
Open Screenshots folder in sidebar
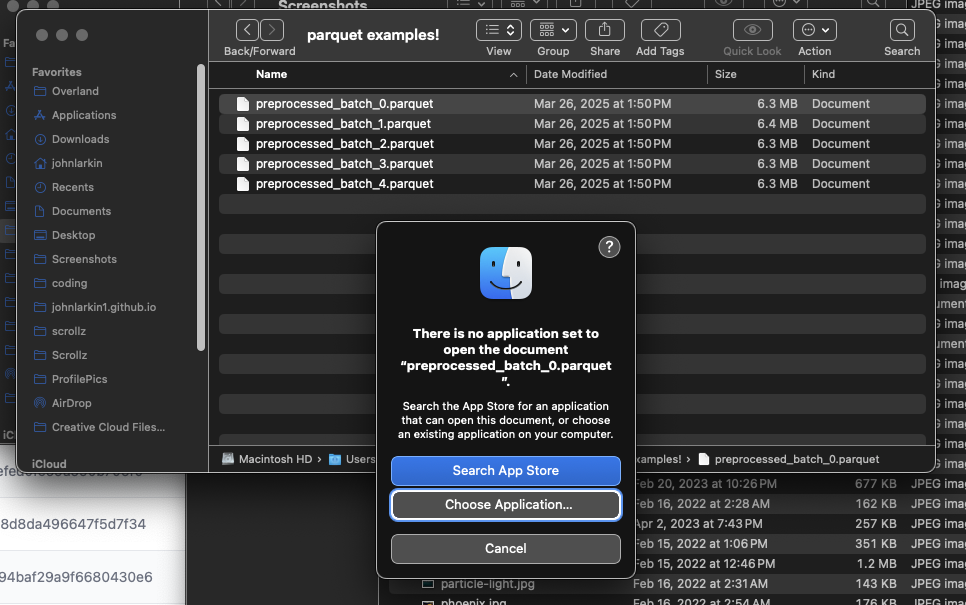(84, 259)
